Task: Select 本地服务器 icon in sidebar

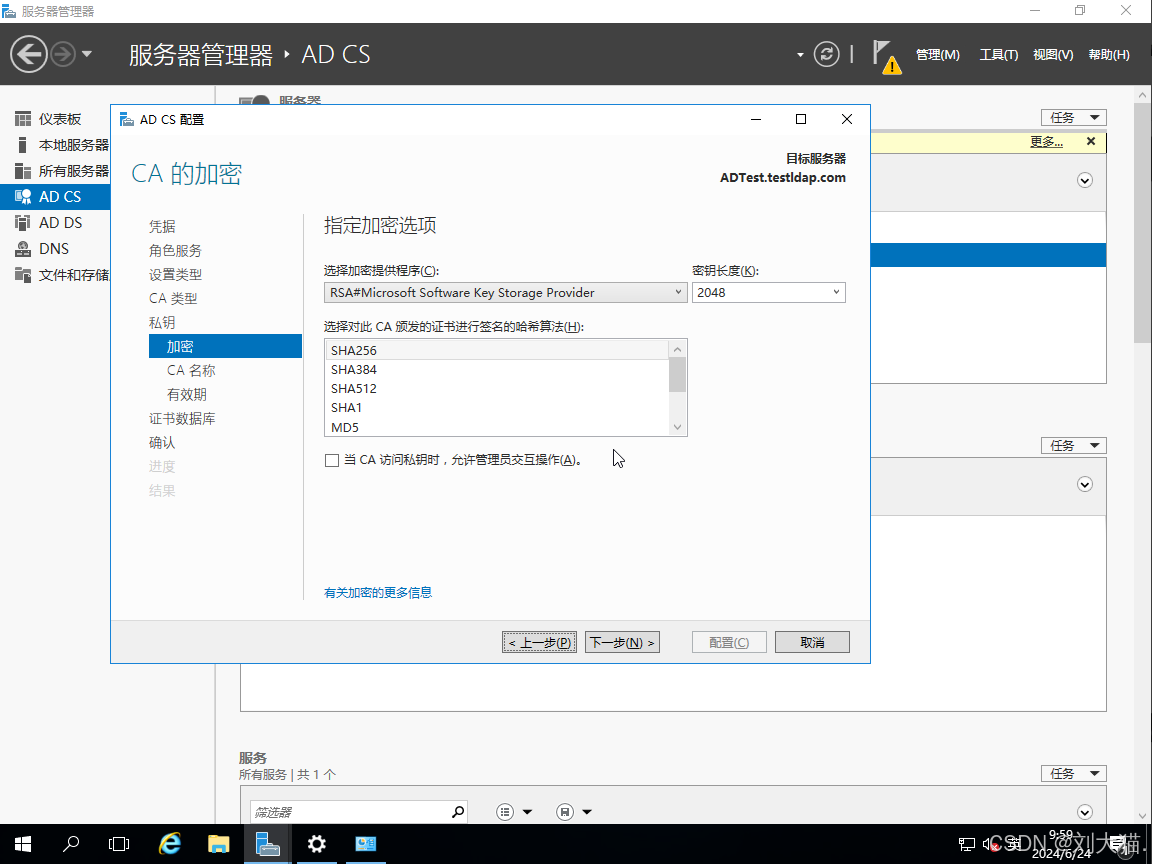Action: click(23, 145)
